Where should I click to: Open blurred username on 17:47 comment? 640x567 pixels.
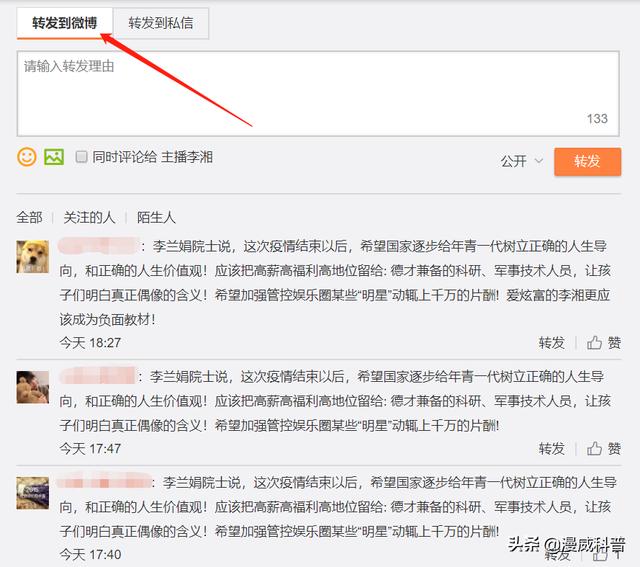point(97,376)
